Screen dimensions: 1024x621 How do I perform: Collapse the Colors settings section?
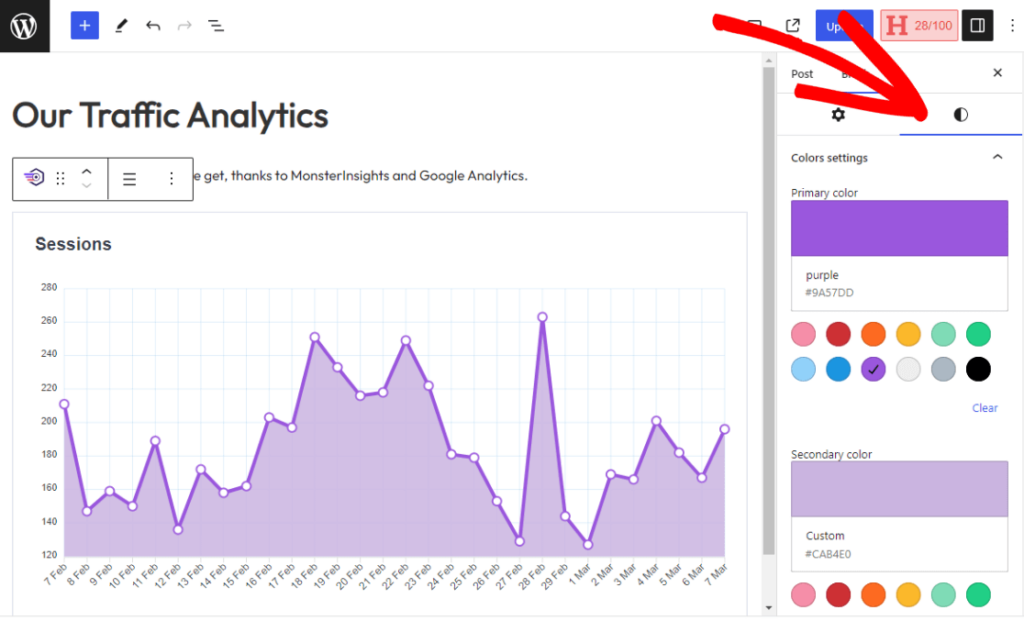997,157
